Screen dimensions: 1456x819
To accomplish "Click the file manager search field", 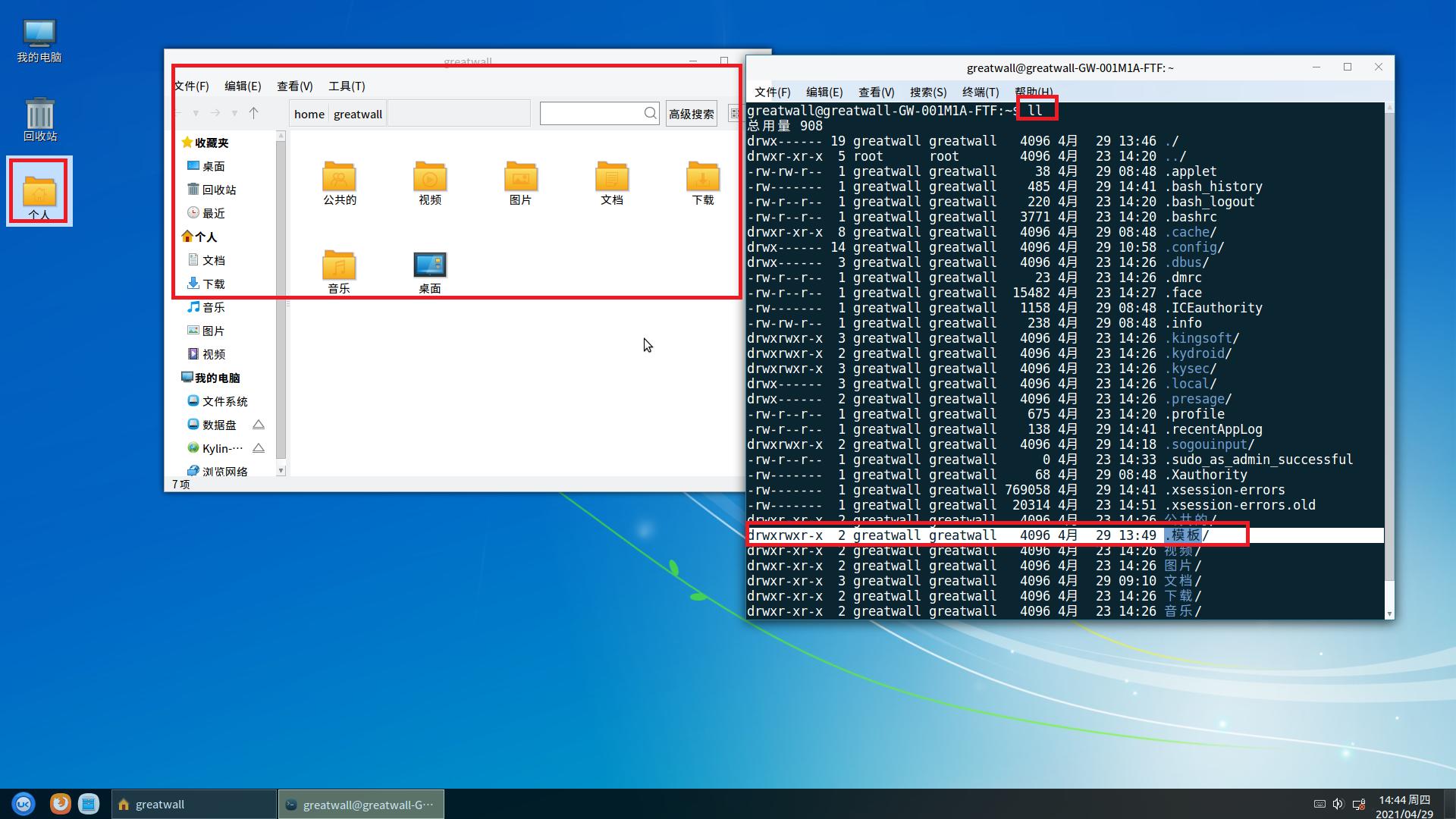I will pyautogui.click(x=591, y=114).
